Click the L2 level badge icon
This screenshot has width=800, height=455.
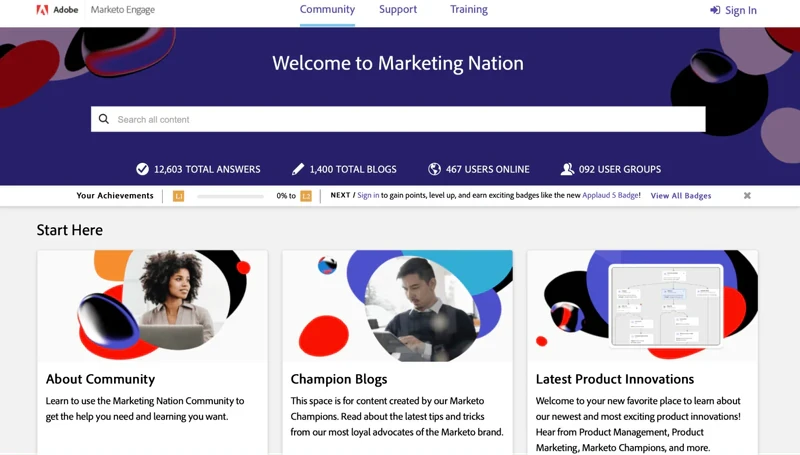click(x=306, y=196)
